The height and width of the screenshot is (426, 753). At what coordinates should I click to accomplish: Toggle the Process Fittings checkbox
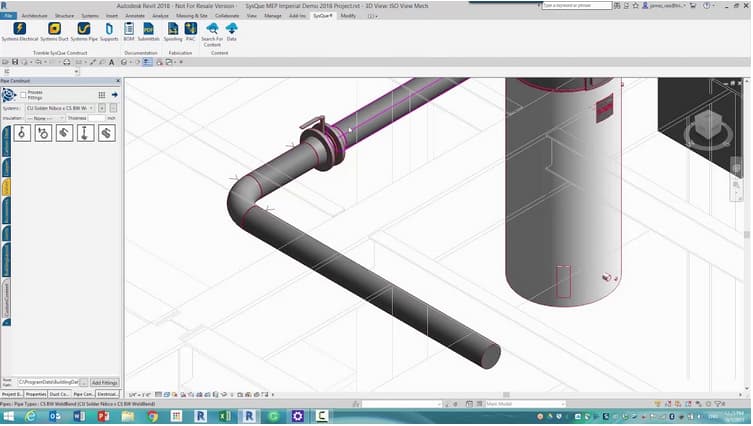(23, 95)
